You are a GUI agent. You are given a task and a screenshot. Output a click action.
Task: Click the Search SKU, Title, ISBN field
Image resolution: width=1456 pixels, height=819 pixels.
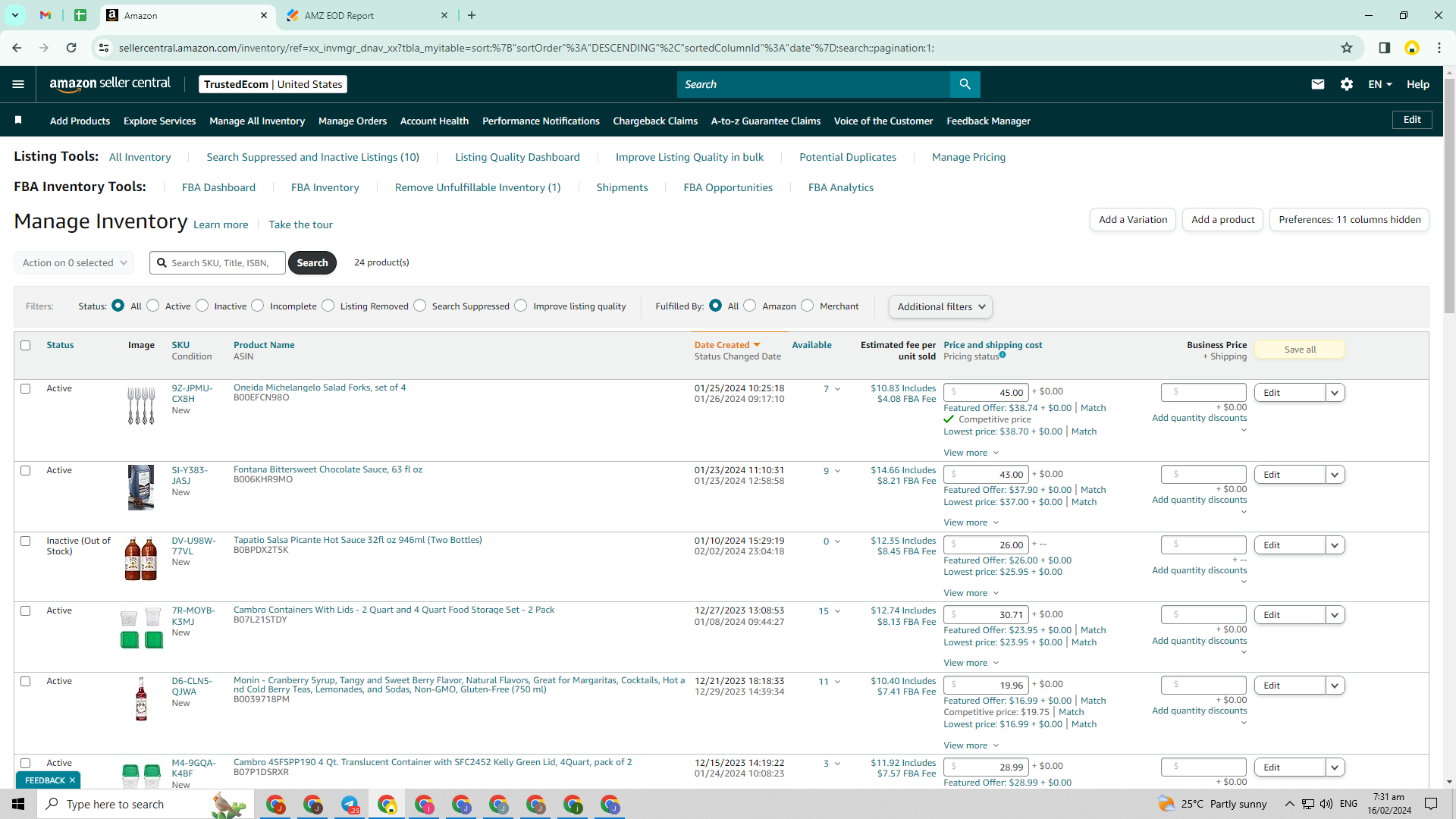[218, 262]
